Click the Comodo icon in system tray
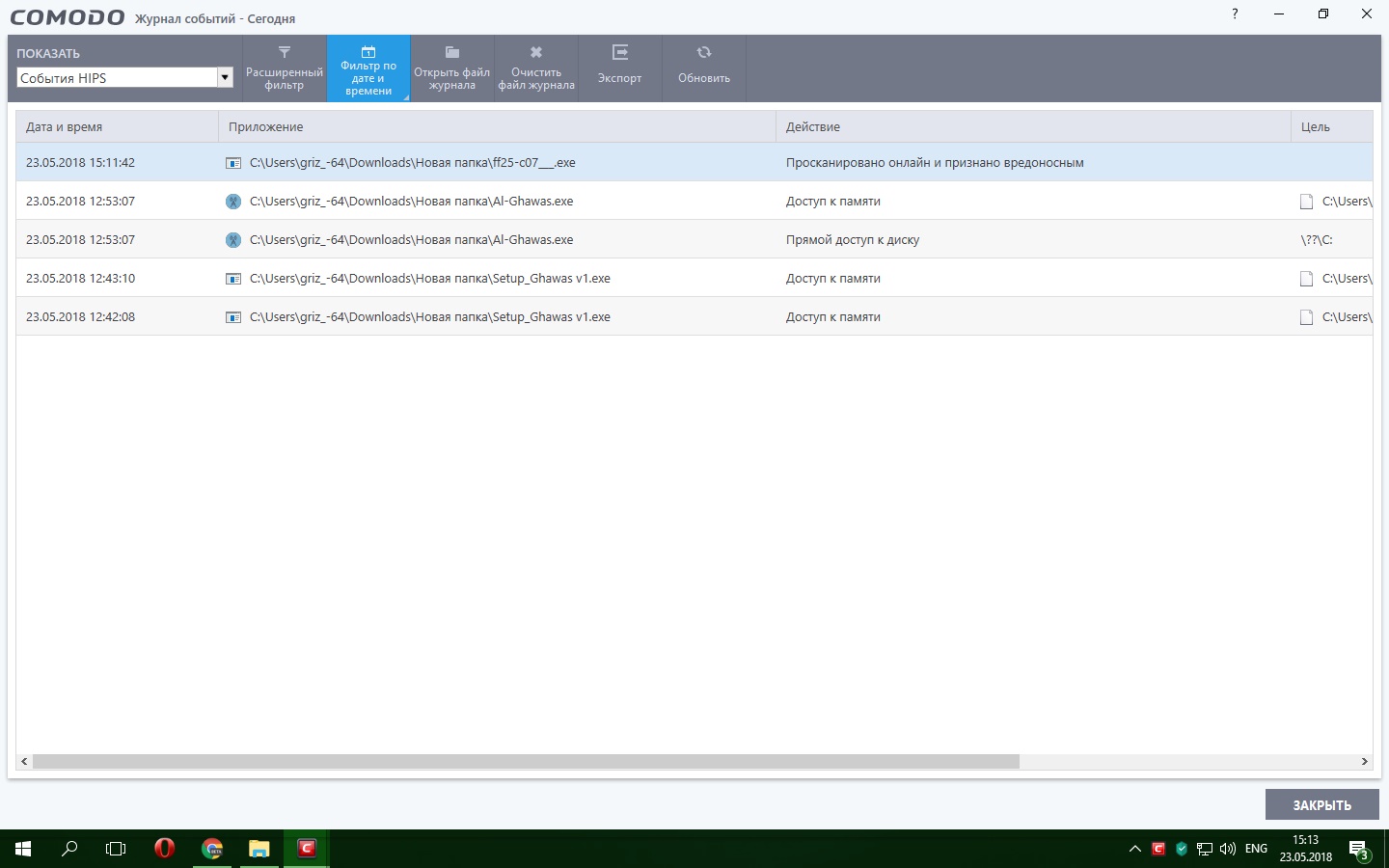The height and width of the screenshot is (868, 1389). click(1158, 849)
